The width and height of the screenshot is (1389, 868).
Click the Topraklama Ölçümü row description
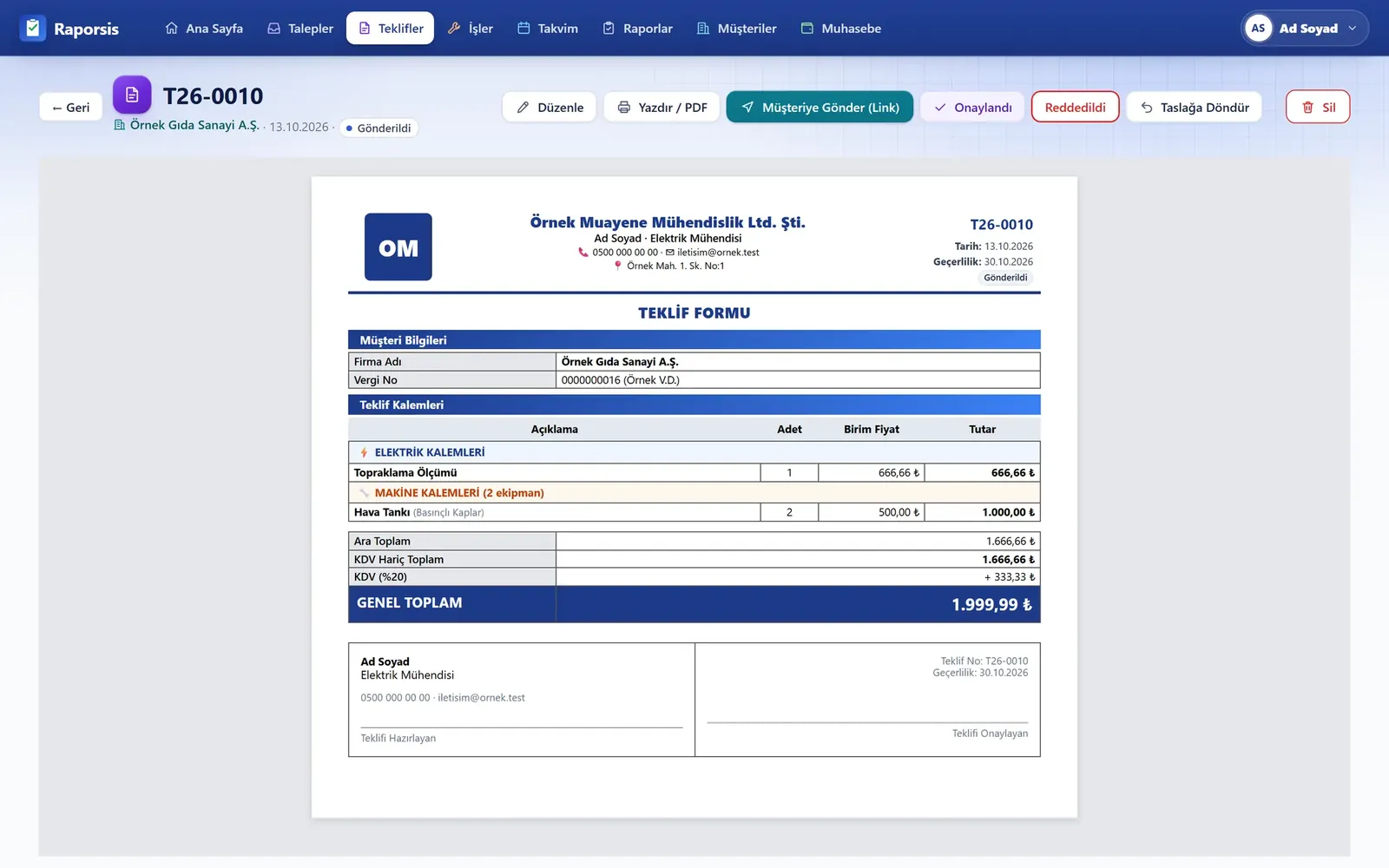(405, 472)
